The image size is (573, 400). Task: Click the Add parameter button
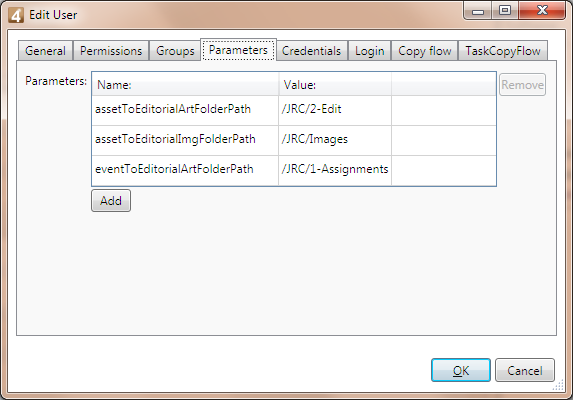[111, 201]
